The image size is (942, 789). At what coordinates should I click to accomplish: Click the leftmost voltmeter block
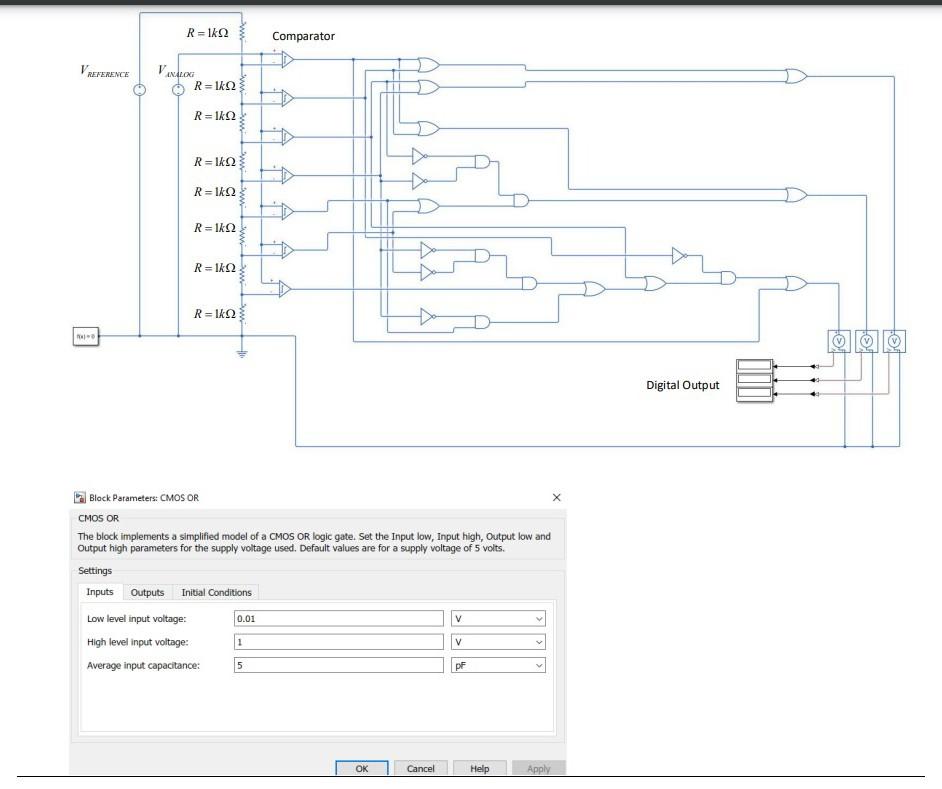[x=838, y=340]
